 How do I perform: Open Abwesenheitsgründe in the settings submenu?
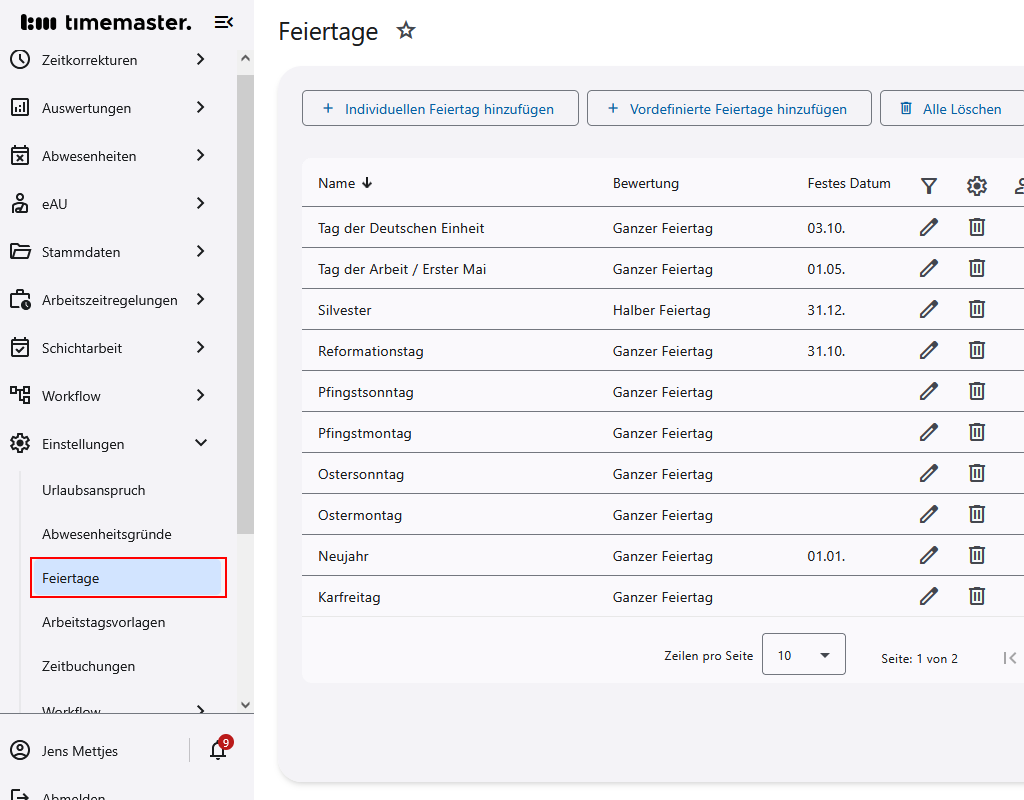(x=107, y=534)
